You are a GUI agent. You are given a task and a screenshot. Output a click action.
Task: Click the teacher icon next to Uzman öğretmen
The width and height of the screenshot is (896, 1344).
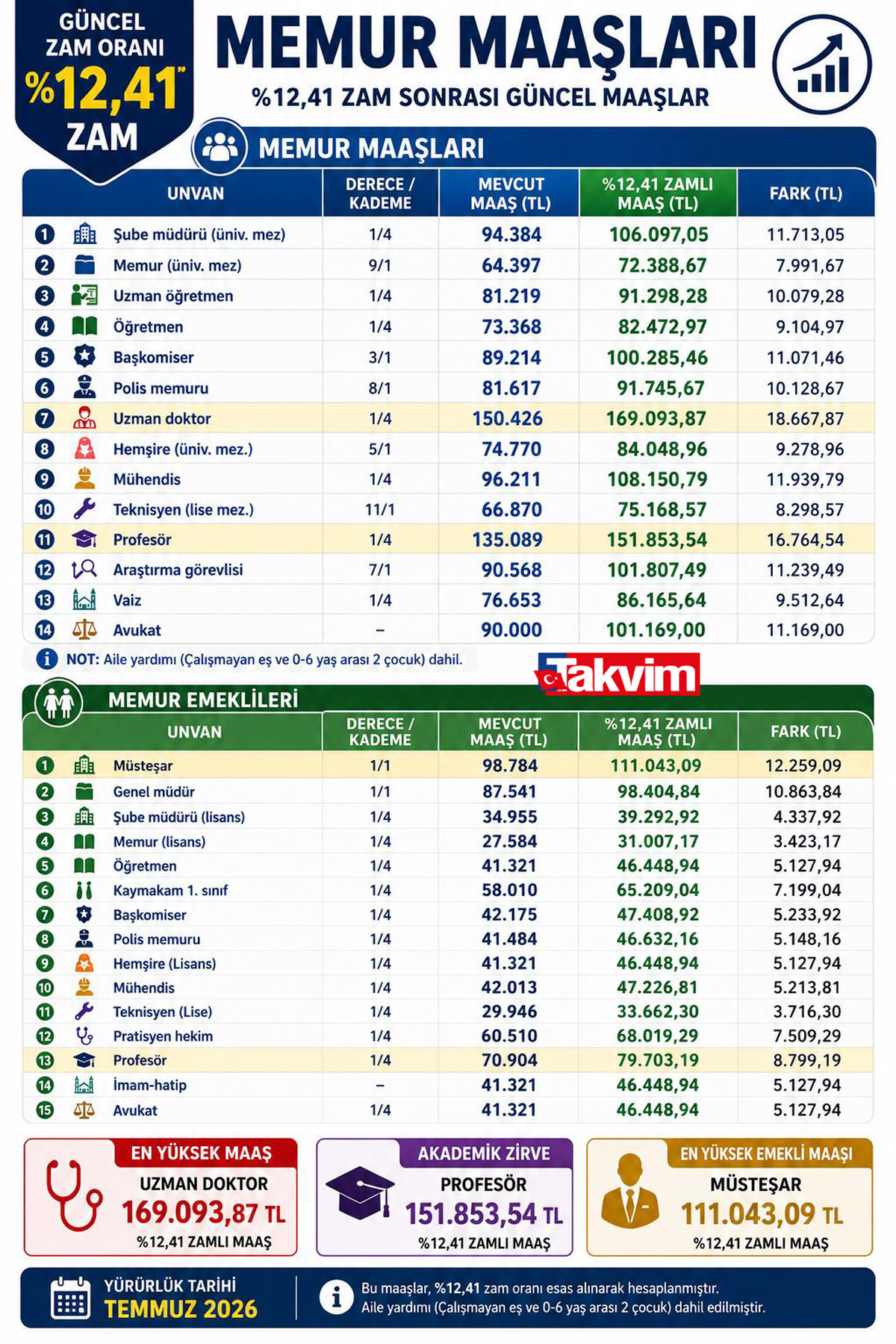click(84, 296)
